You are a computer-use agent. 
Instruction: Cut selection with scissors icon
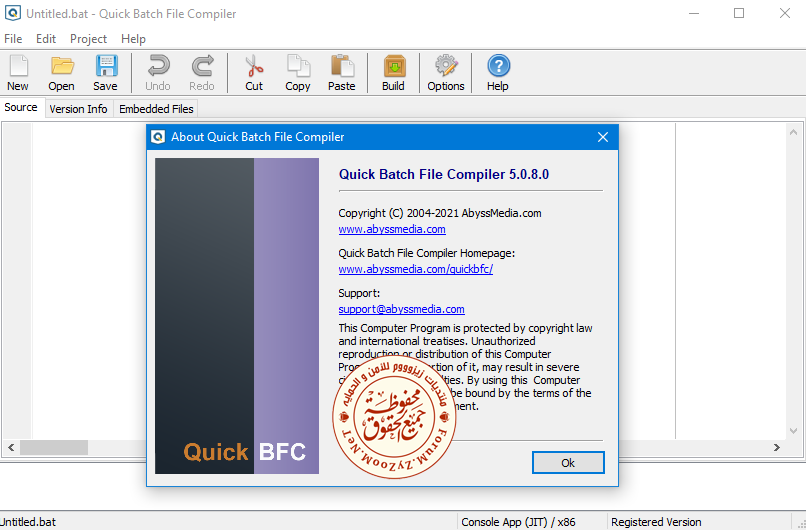pyautogui.click(x=254, y=67)
